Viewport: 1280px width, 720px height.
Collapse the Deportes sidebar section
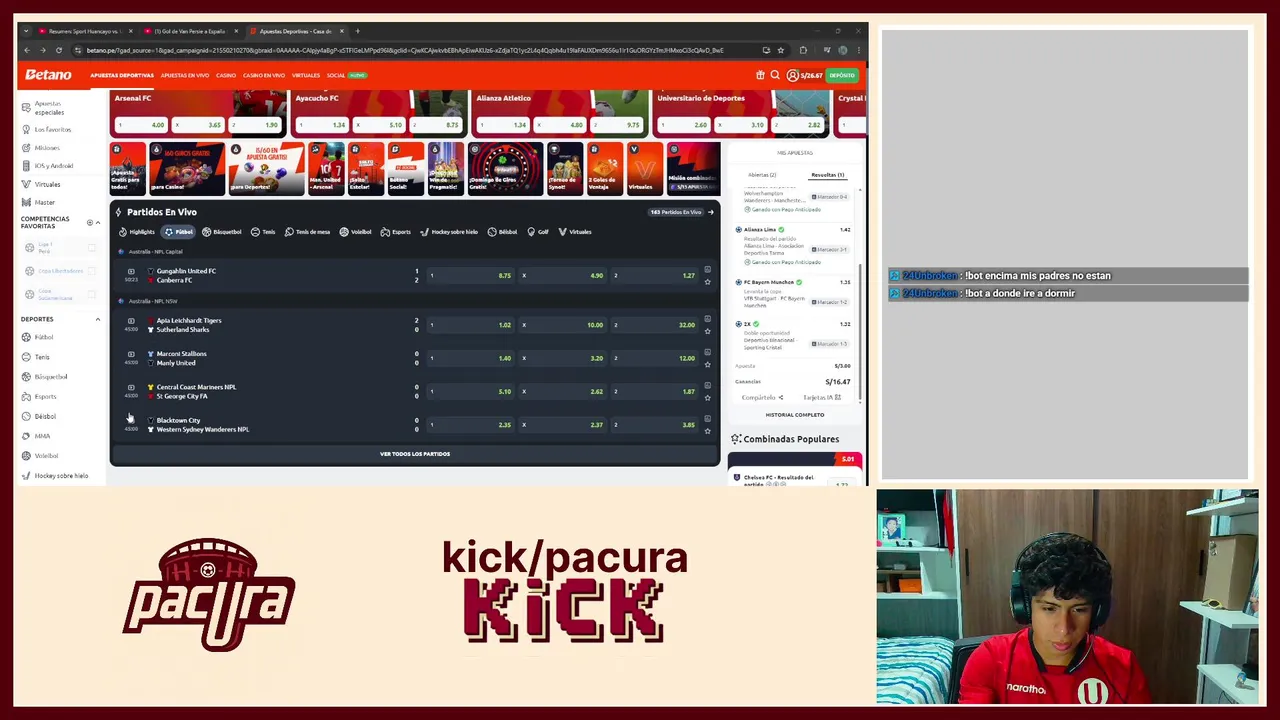pyautogui.click(x=97, y=319)
